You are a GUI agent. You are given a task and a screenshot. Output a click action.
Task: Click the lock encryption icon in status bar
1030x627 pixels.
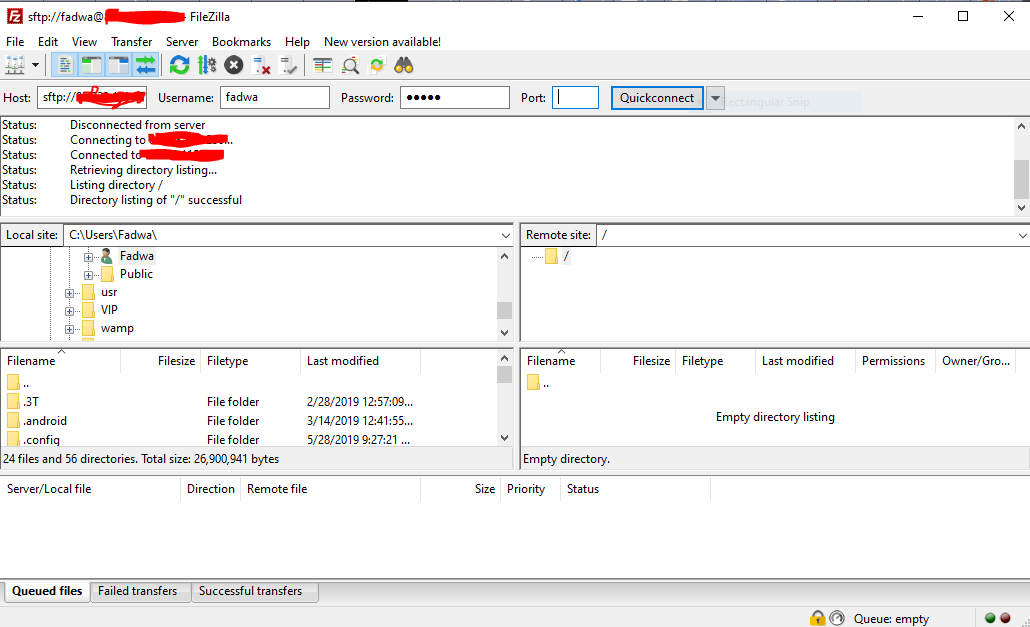(x=817, y=618)
